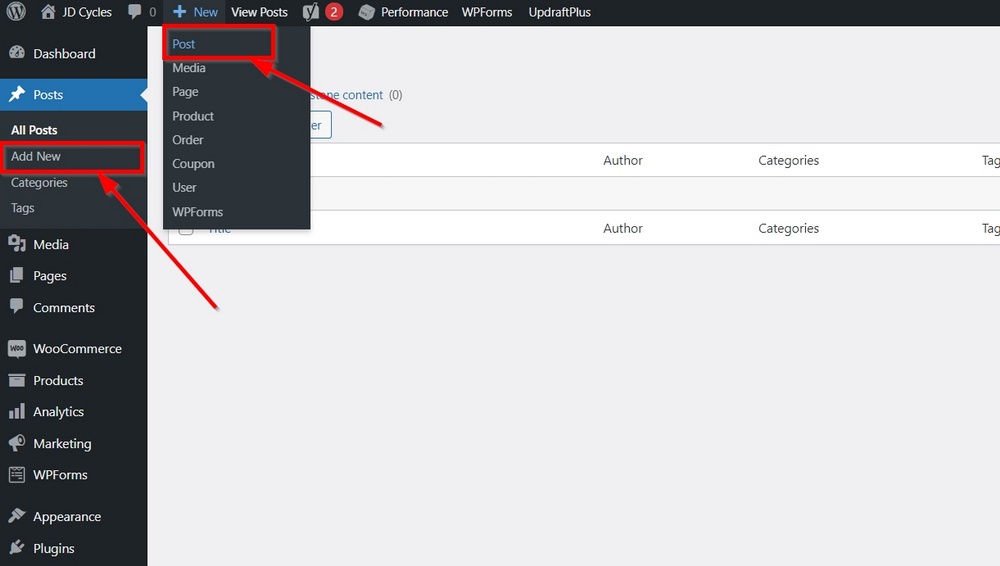
Task: Open UpdraftPlus in the admin bar
Action: [x=559, y=11]
